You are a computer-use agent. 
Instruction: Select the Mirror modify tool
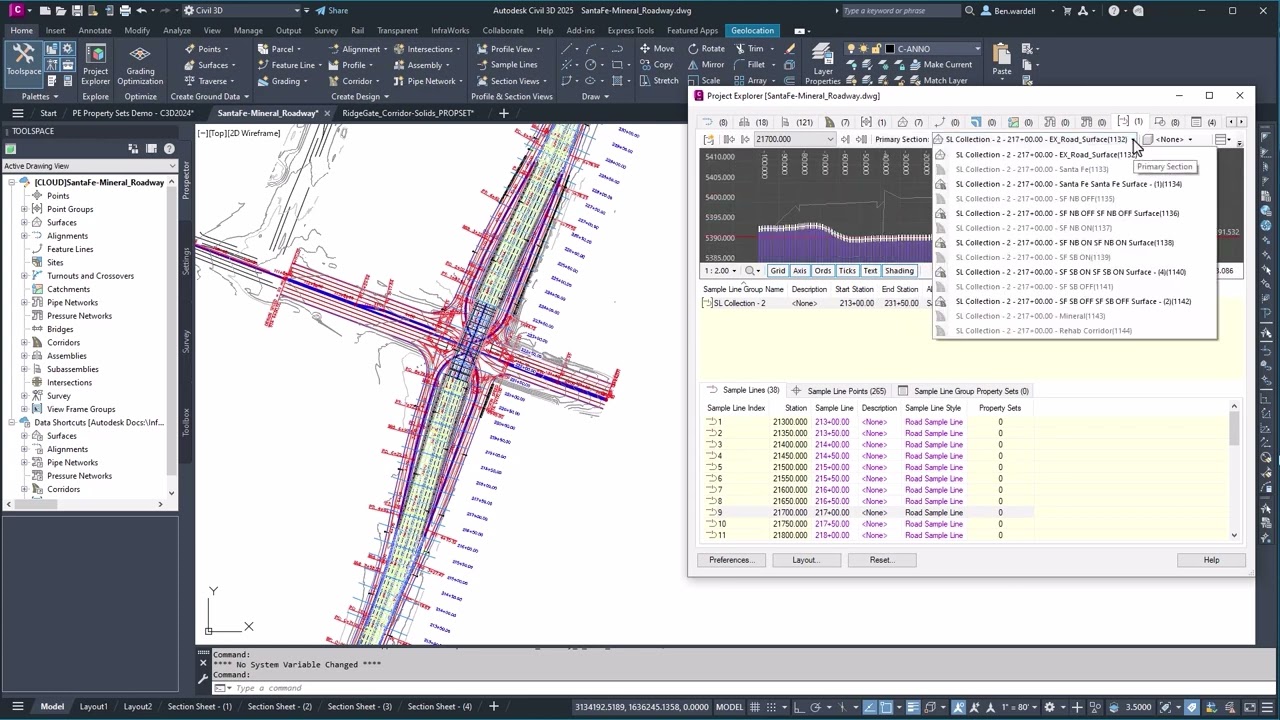click(x=704, y=65)
